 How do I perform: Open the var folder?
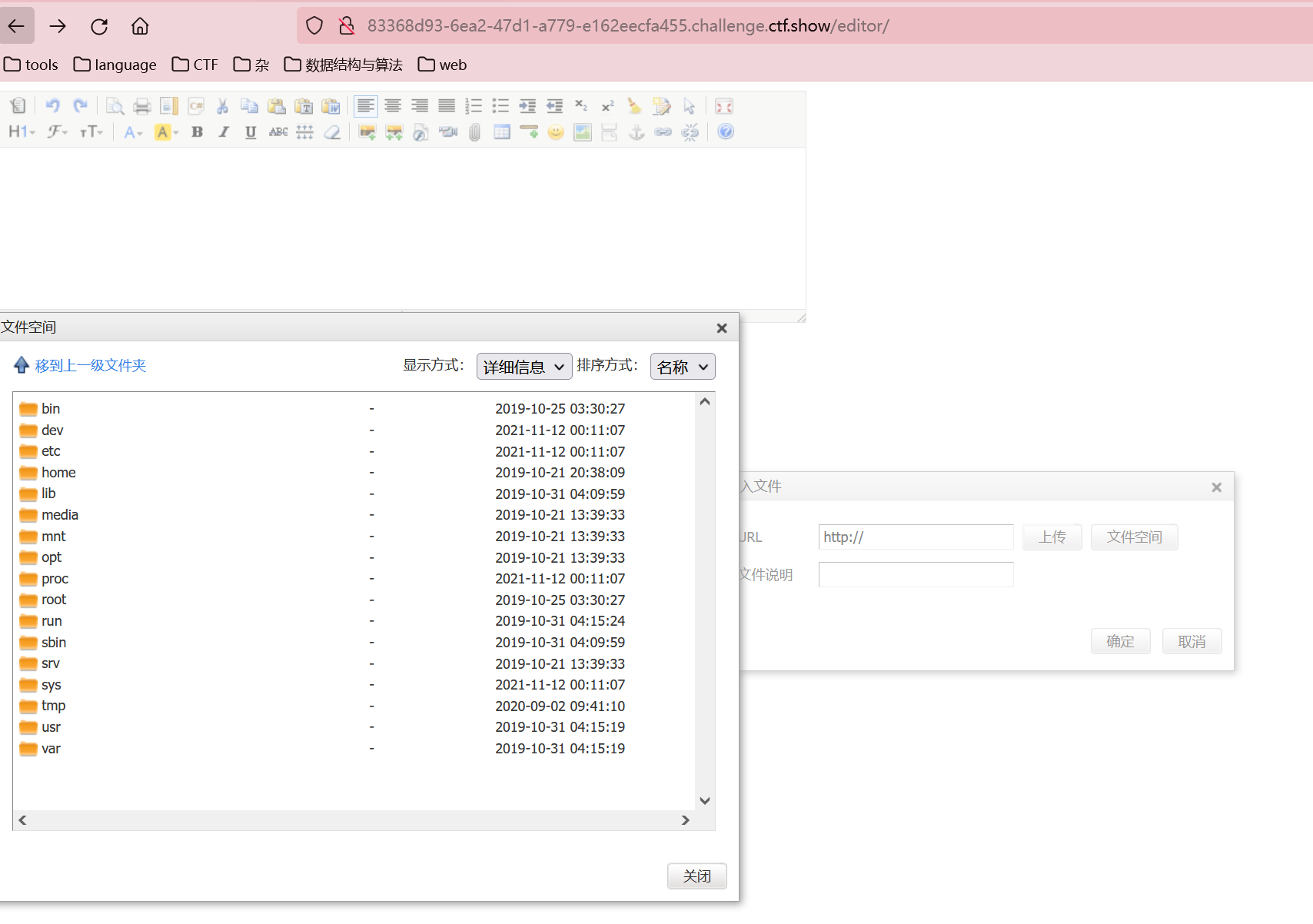tap(51, 749)
